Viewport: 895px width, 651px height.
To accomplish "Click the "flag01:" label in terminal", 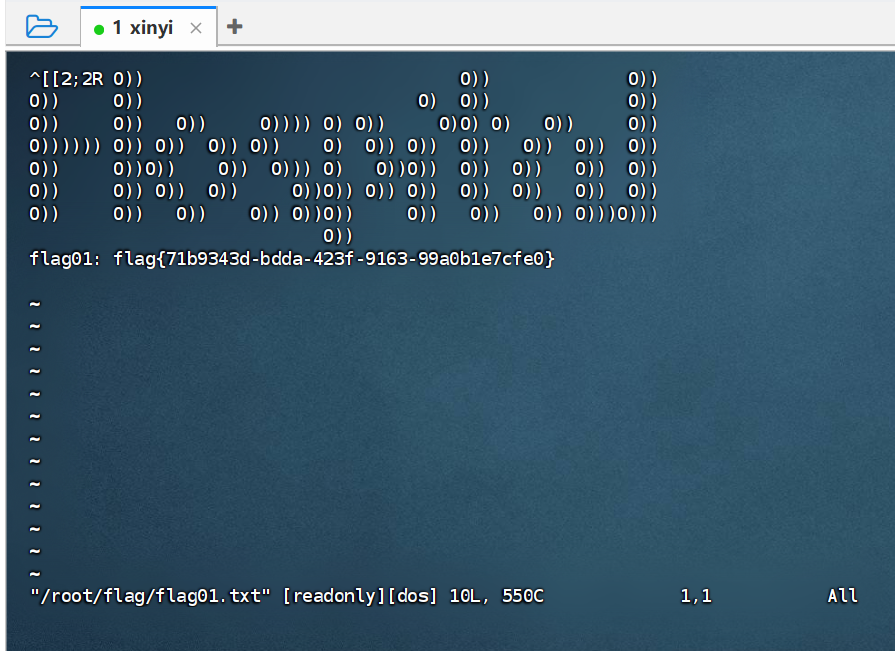I will [x=66, y=259].
